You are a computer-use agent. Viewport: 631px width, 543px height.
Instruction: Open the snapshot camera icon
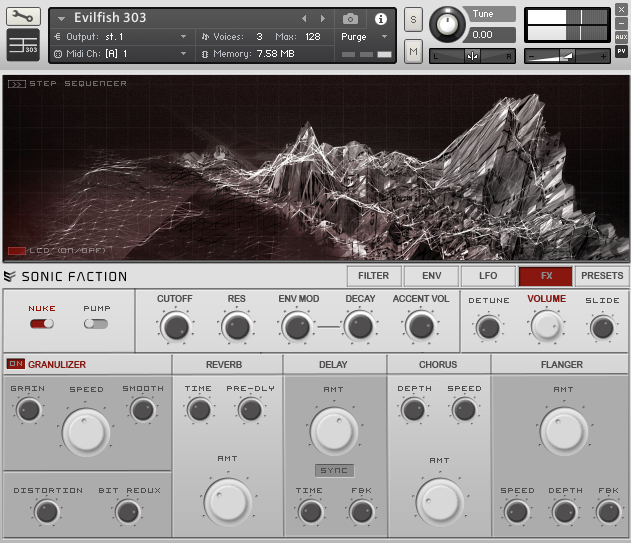pos(350,19)
